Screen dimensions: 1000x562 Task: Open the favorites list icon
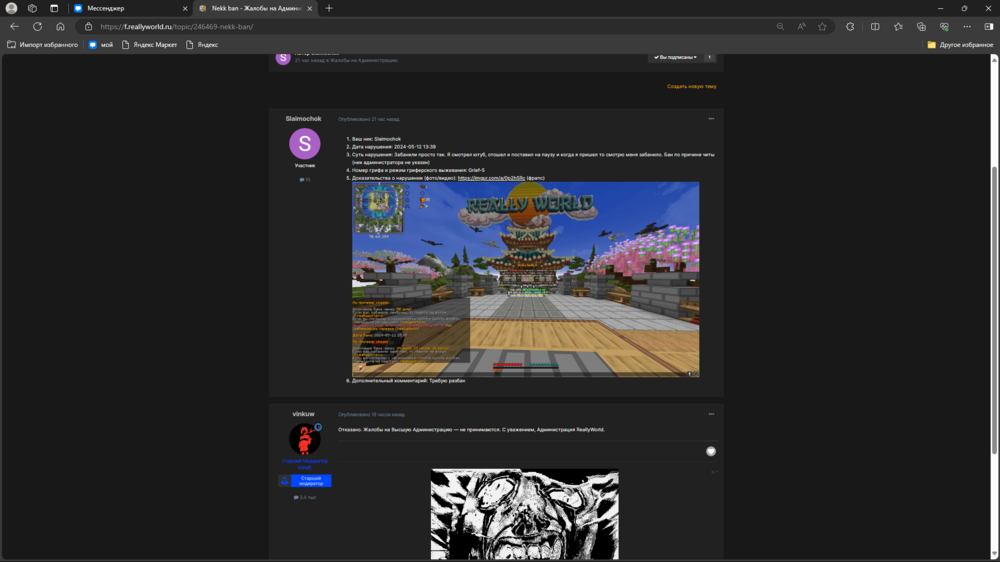[898, 27]
